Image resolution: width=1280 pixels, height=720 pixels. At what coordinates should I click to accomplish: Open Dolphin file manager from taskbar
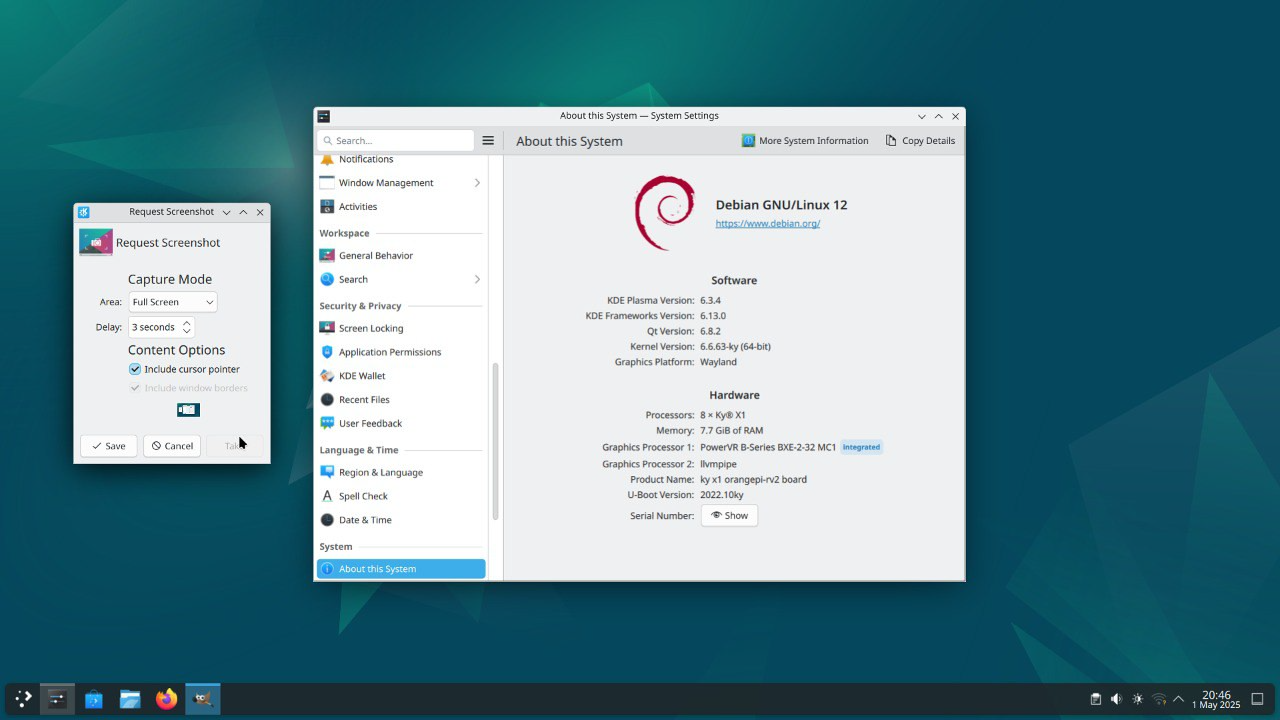pyautogui.click(x=130, y=699)
